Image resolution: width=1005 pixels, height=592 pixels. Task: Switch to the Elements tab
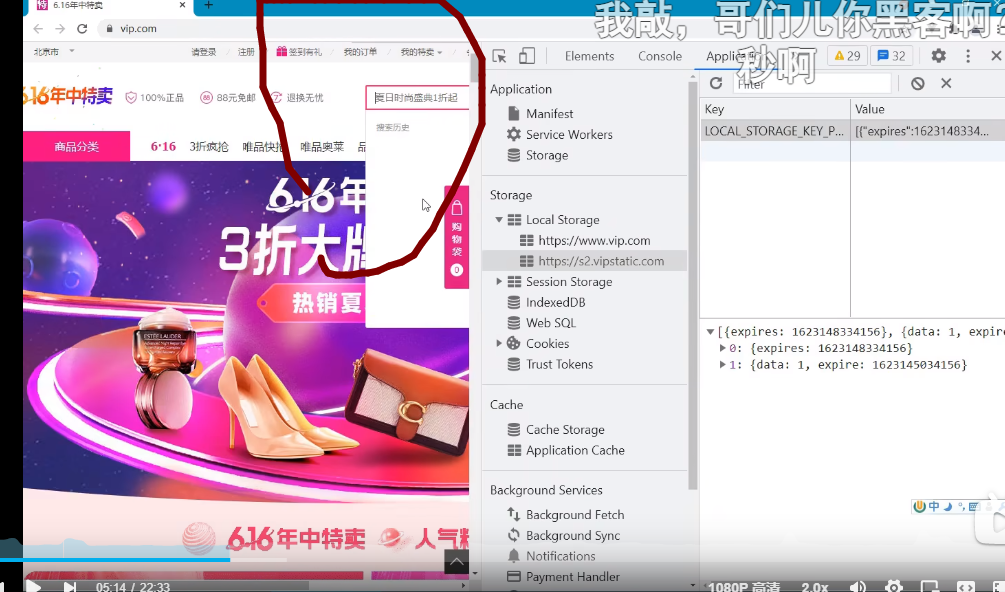click(x=589, y=56)
